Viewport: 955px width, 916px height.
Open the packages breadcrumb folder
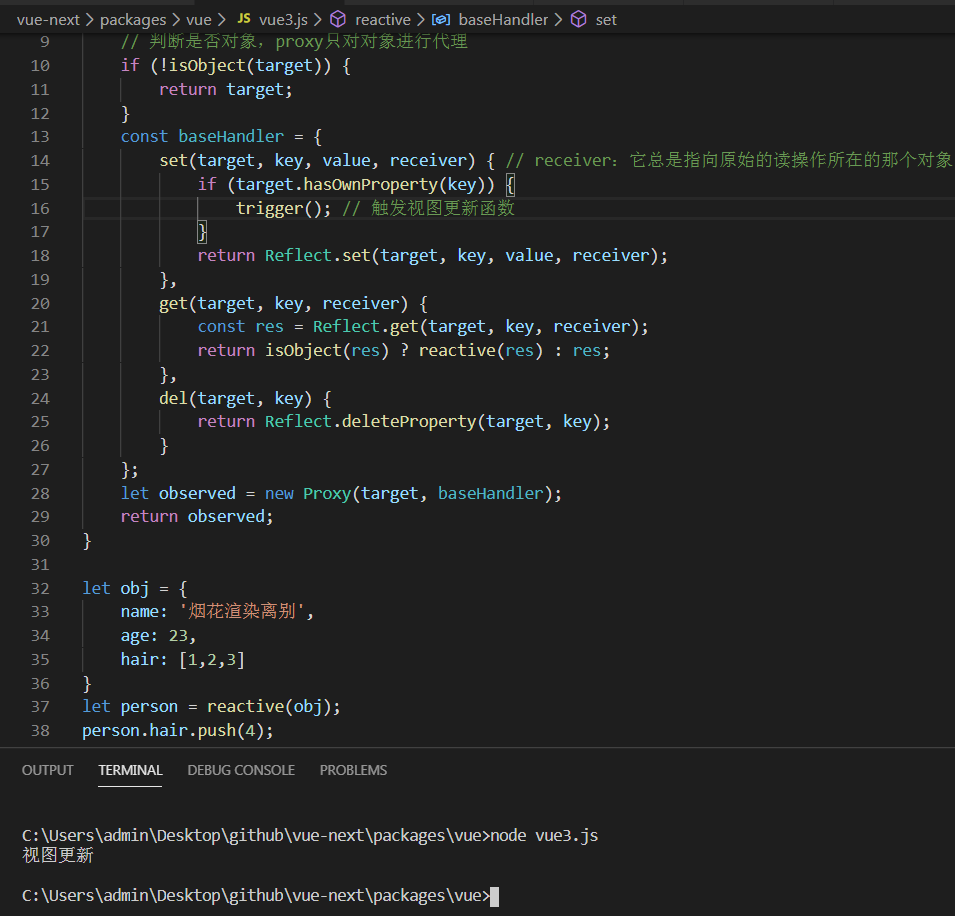click(133, 20)
